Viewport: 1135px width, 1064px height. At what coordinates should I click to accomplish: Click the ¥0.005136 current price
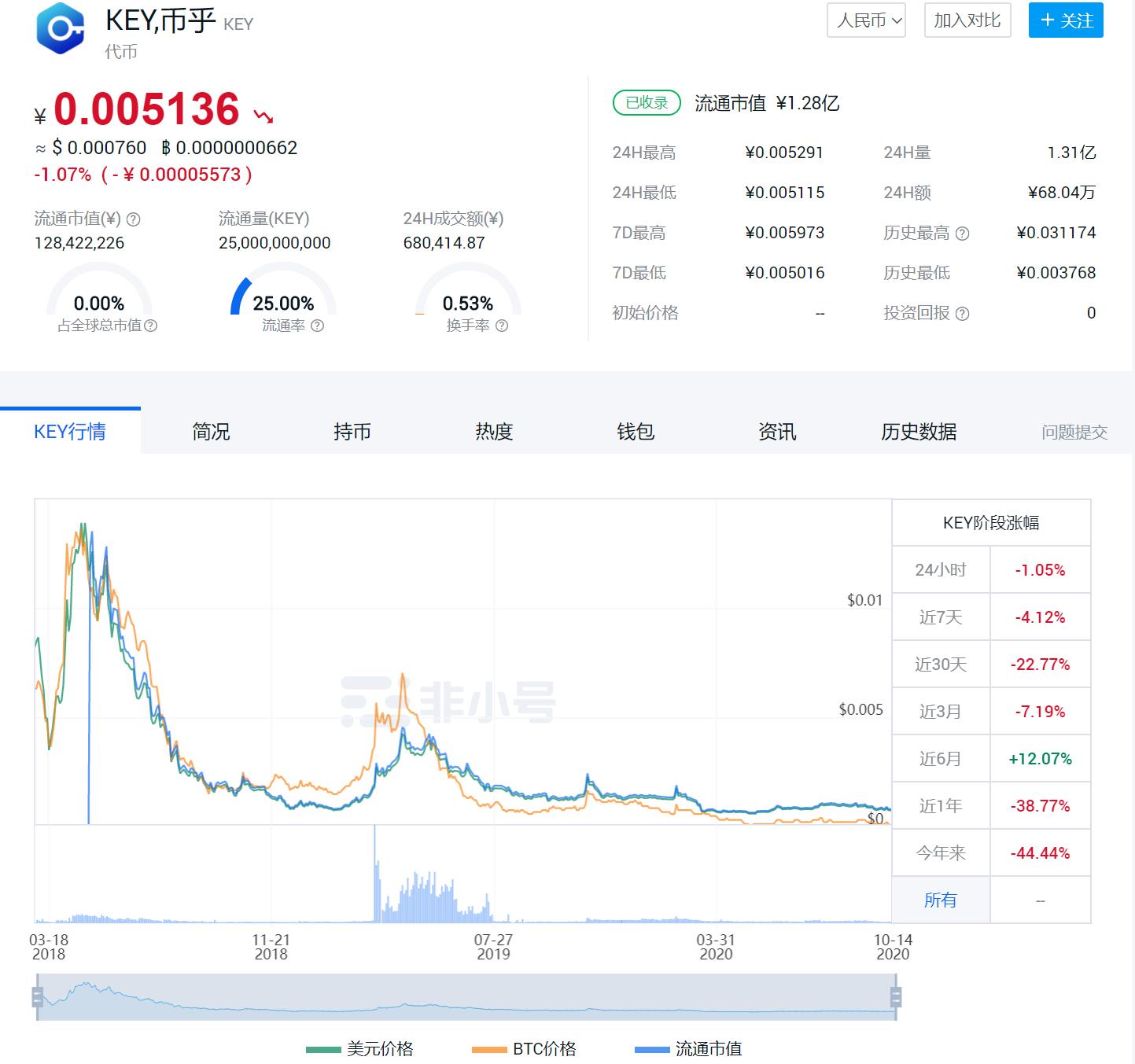pos(137,109)
